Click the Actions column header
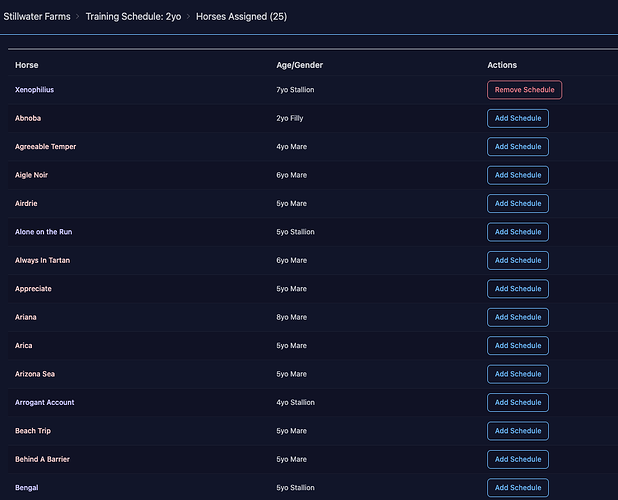Screen dimensions: 618x500 pyautogui.click(x=502, y=65)
